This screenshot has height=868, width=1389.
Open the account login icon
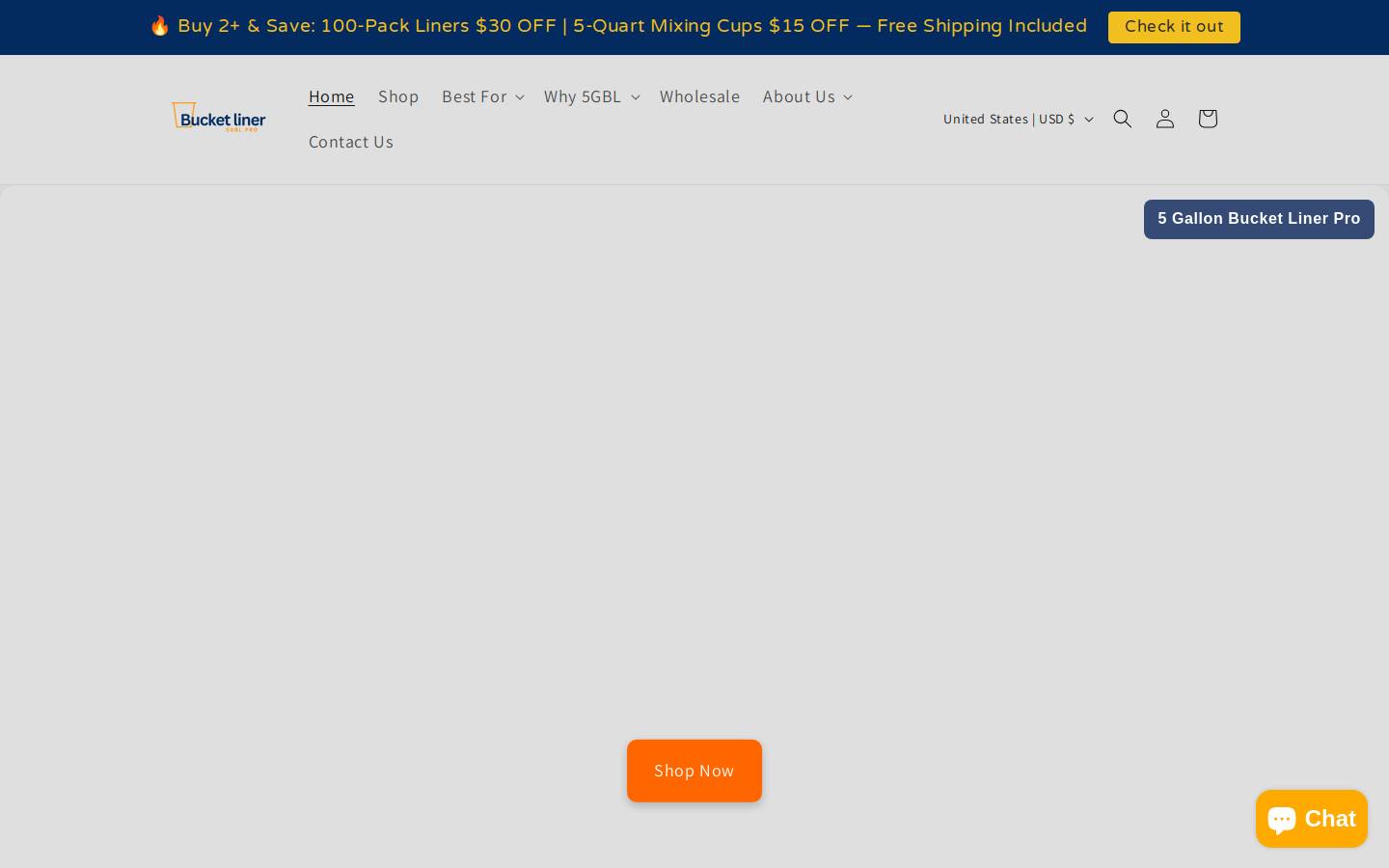tap(1164, 119)
